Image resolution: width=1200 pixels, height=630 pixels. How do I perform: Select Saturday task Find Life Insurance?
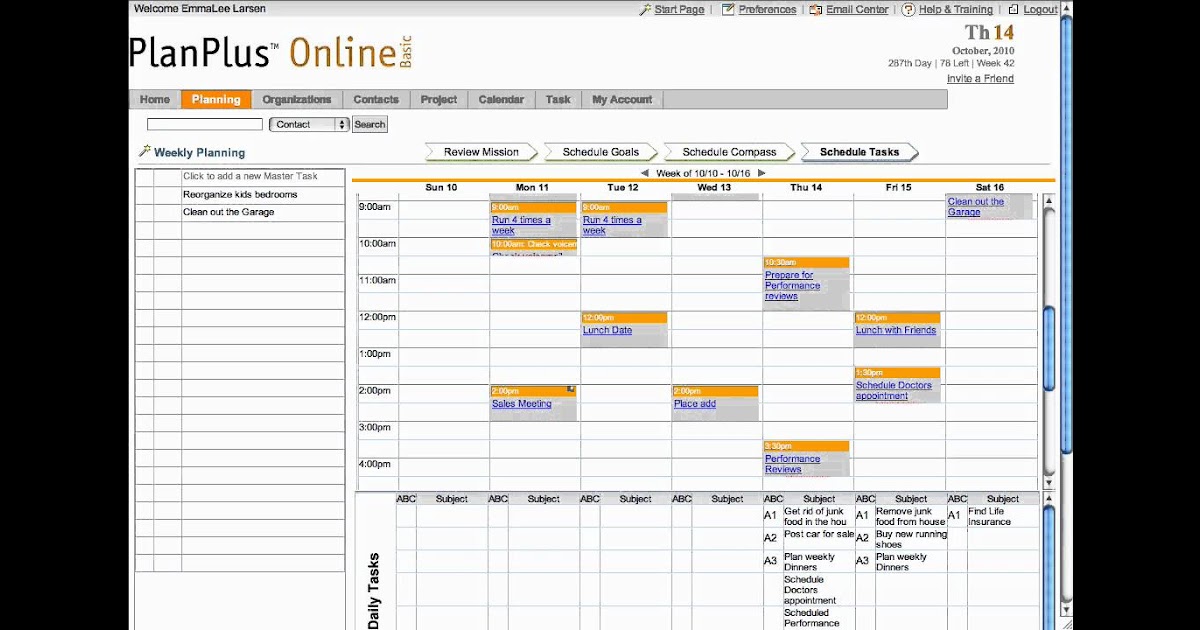point(989,517)
